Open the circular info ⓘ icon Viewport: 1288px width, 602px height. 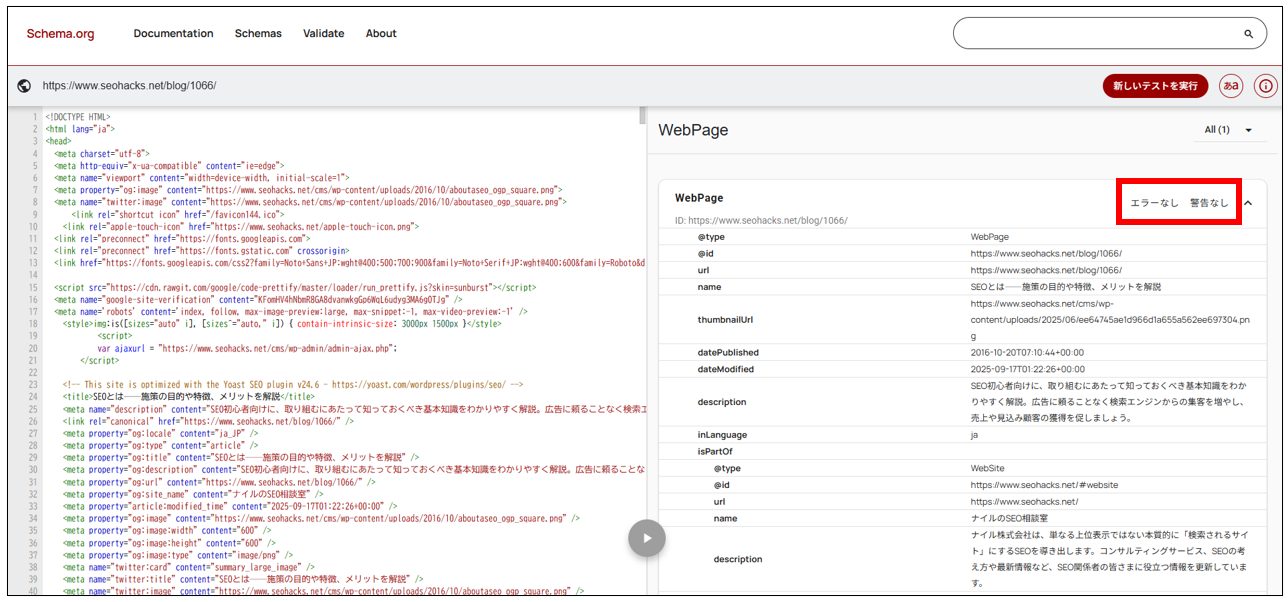tap(1264, 86)
